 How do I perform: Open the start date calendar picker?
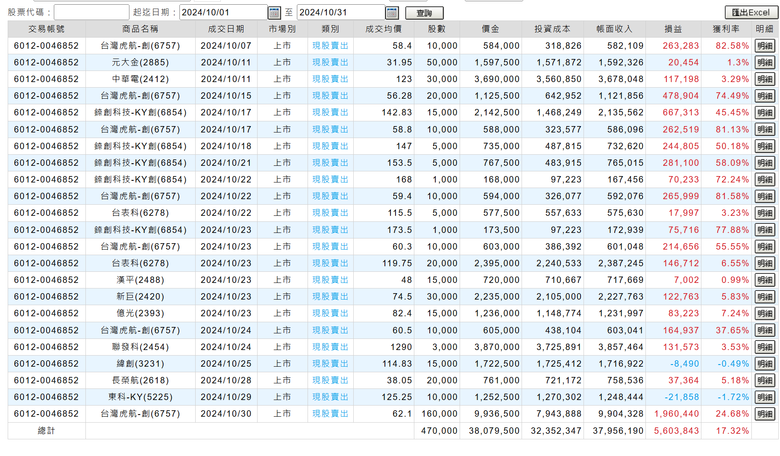tap(274, 12)
